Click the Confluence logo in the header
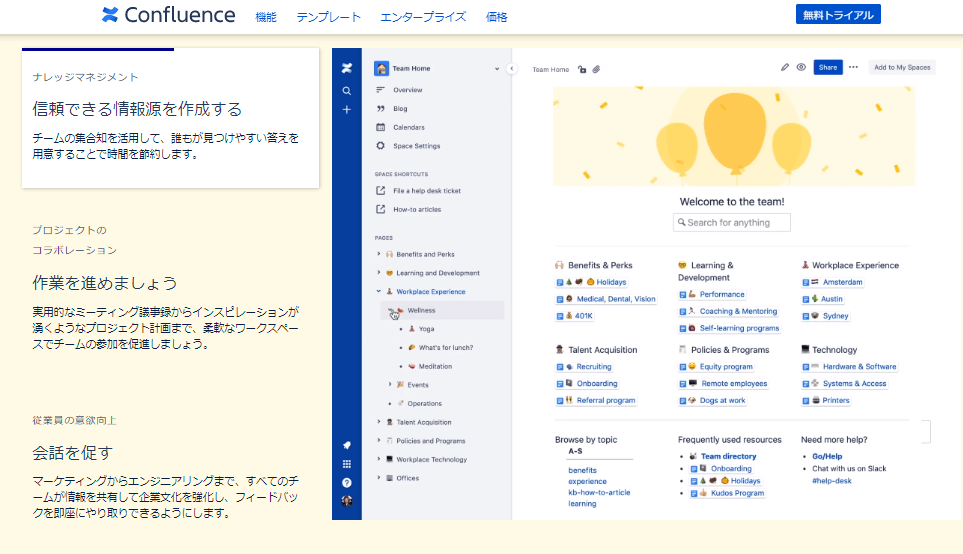Viewport: 963px width, 554px height. coord(168,15)
